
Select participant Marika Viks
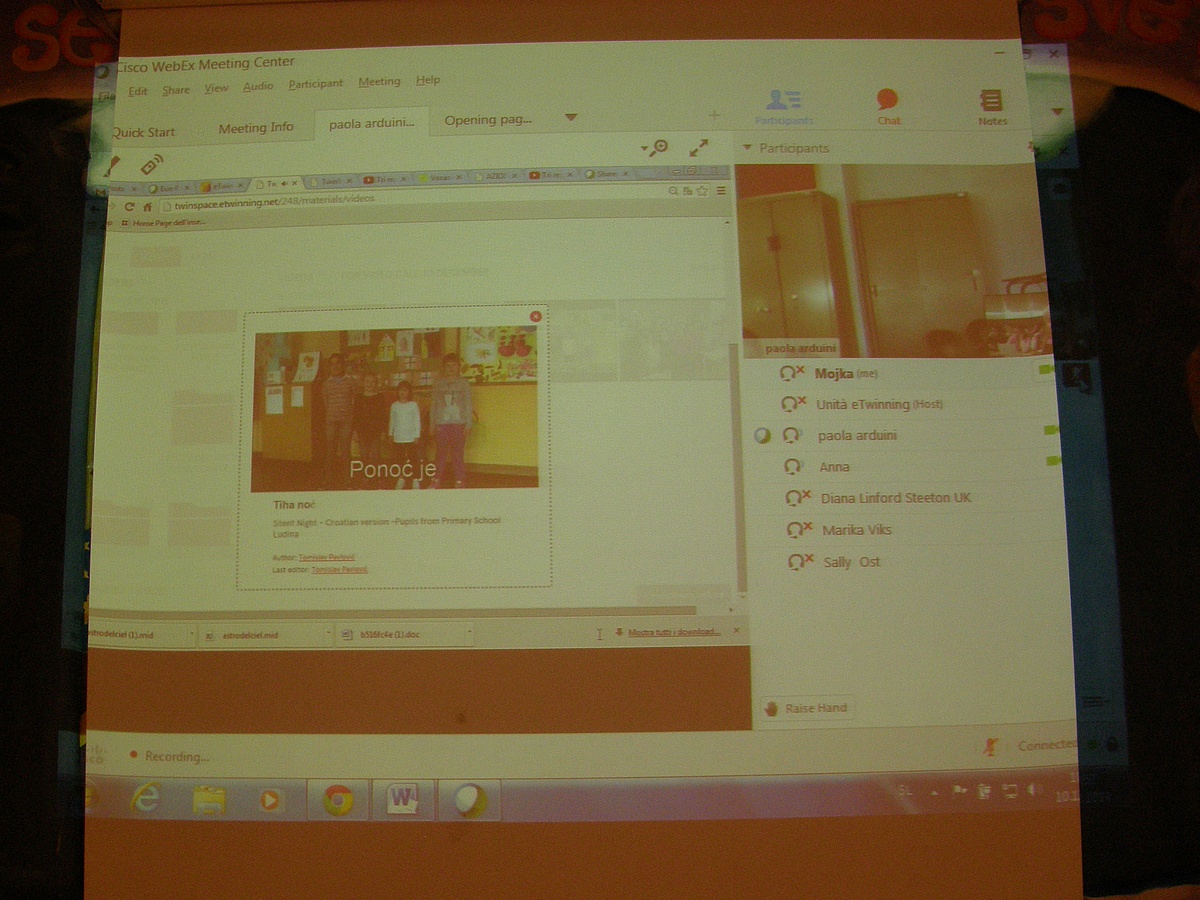(x=856, y=529)
